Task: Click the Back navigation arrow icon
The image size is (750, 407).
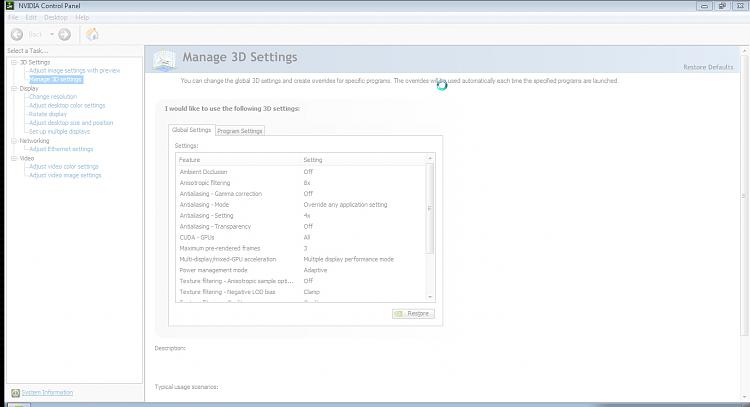Action: 17,34
